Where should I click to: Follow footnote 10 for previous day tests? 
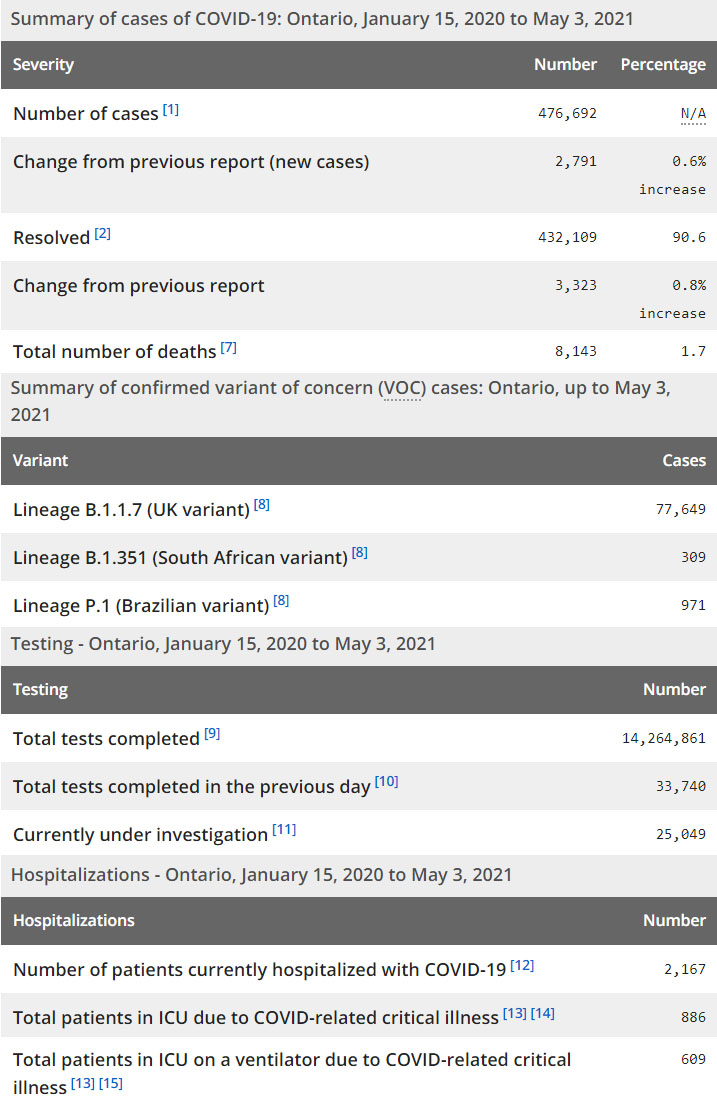[x=386, y=782]
